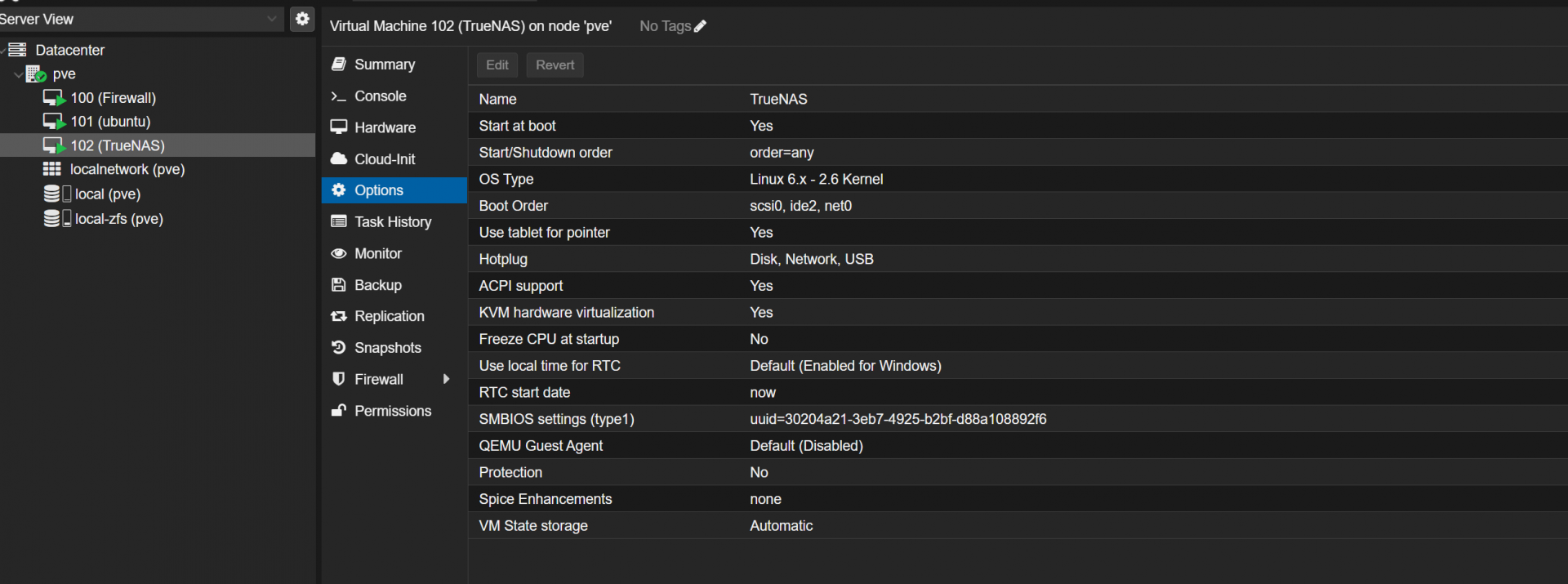Click the Console terminal icon

pyautogui.click(x=339, y=96)
